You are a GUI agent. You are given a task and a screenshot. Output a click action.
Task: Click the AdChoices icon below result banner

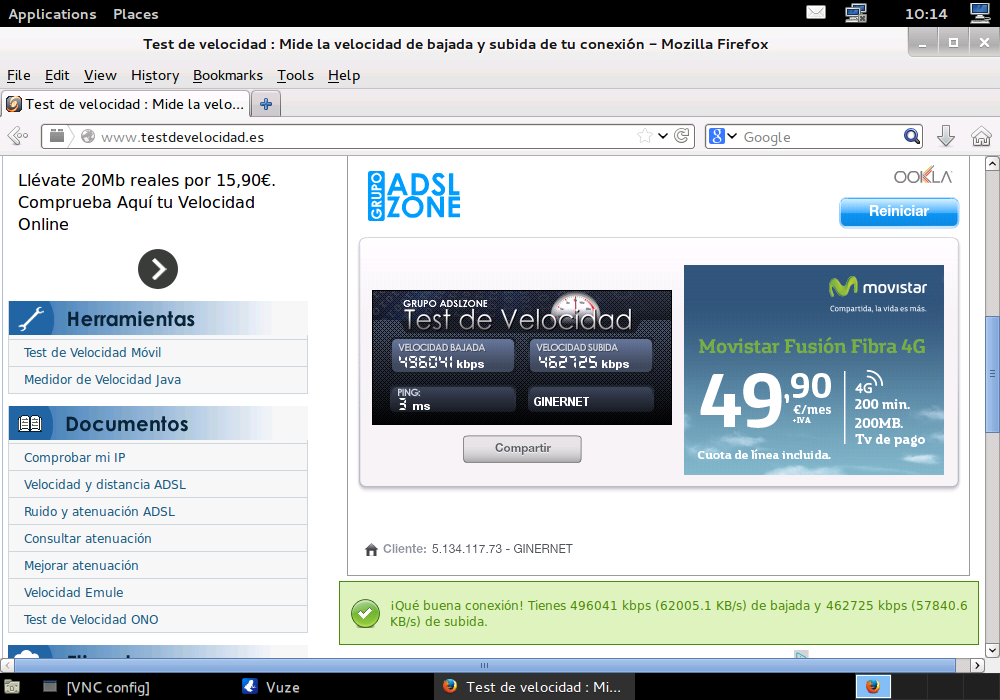pyautogui.click(x=801, y=654)
